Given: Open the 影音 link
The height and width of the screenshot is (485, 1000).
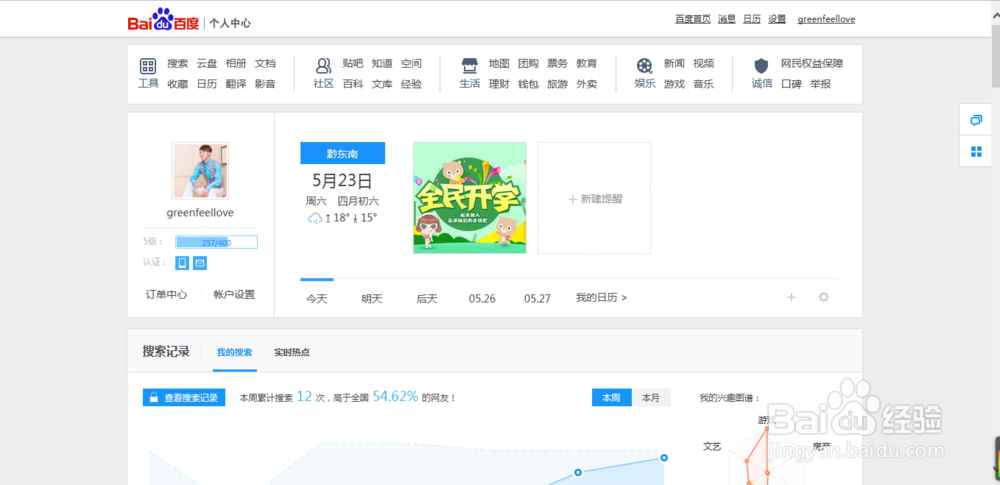Looking at the screenshot, I should coord(265,84).
